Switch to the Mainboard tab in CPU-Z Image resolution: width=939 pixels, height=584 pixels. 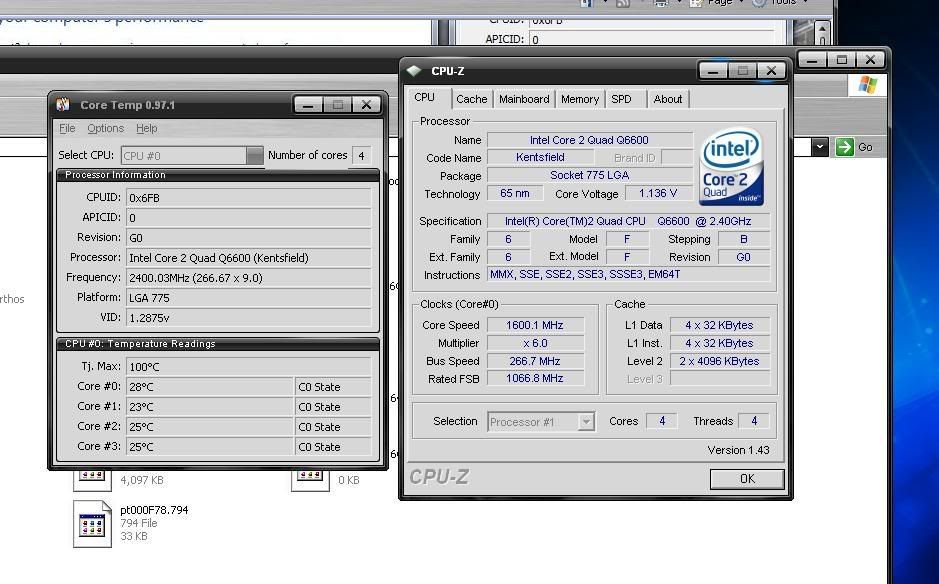[x=524, y=99]
